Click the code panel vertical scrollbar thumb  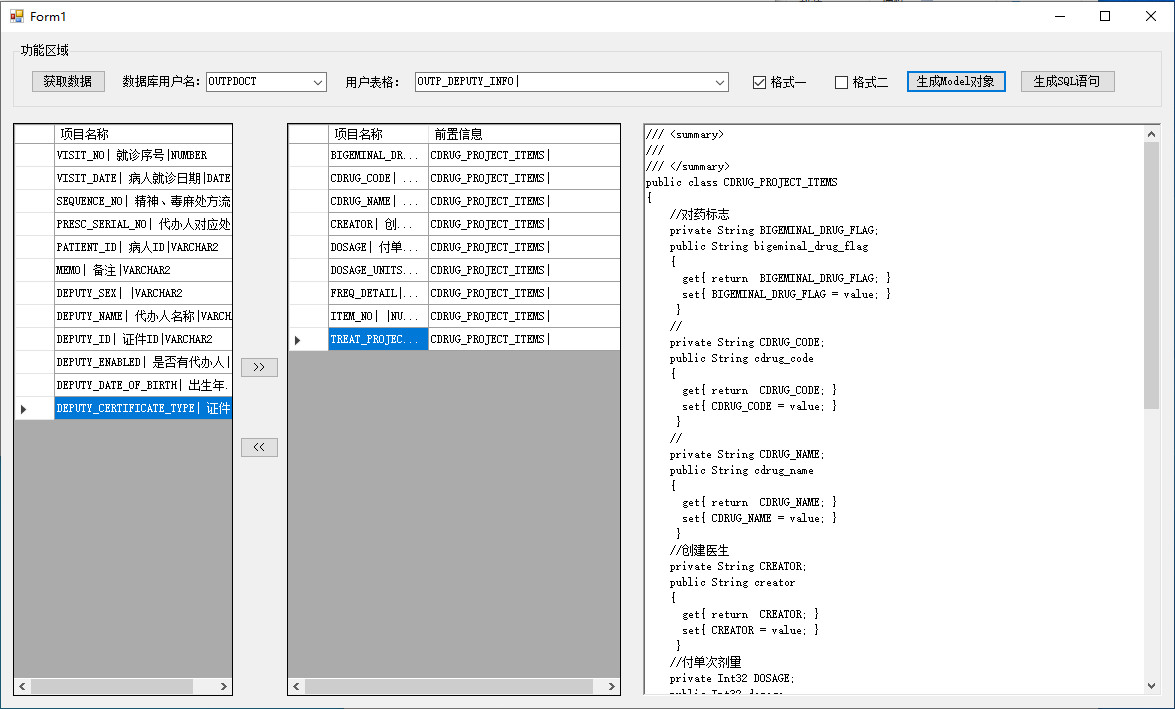(1151, 275)
